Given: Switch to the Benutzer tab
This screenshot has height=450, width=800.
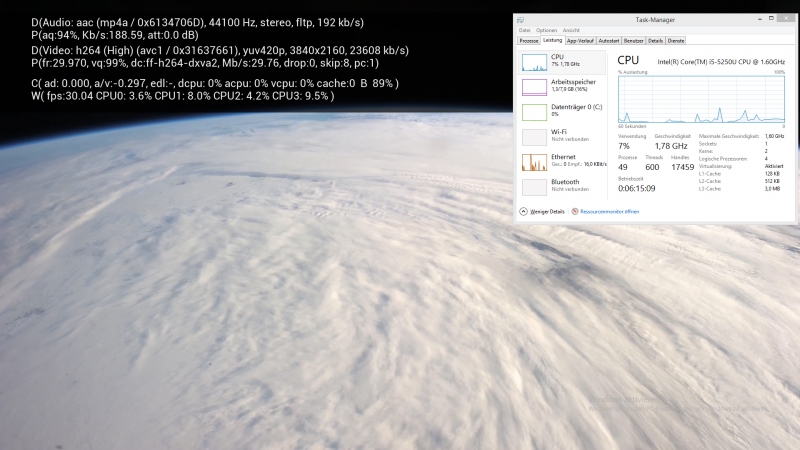Looking at the screenshot, I should point(633,41).
